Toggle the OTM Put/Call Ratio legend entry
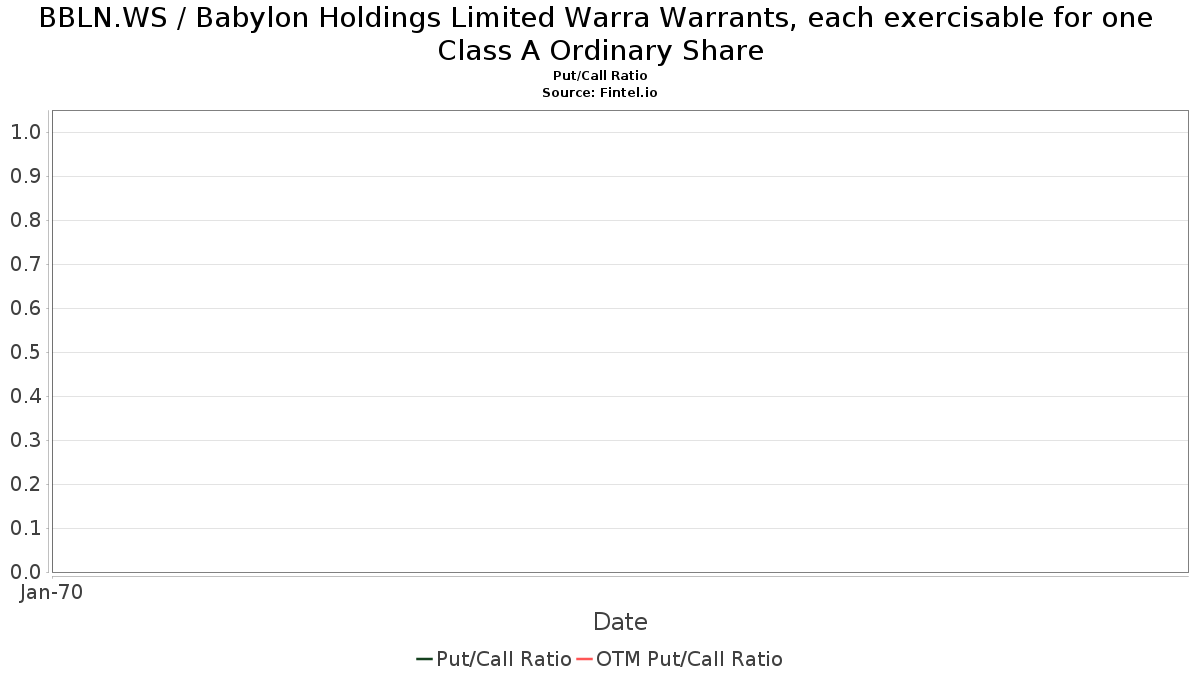Image resolution: width=1200 pixels, height=675 pixels. click(680, 659)
